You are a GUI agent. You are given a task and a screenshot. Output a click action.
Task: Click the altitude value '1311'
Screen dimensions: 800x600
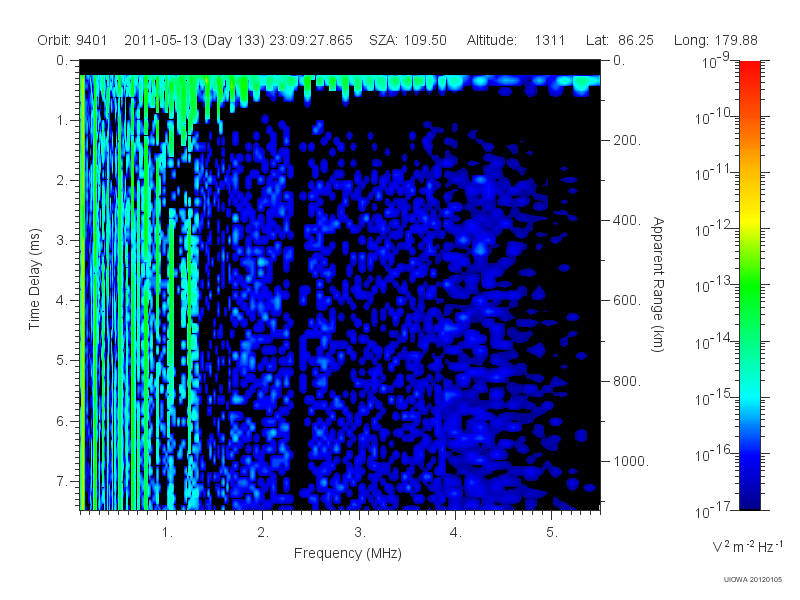click(x=549, y=40)
